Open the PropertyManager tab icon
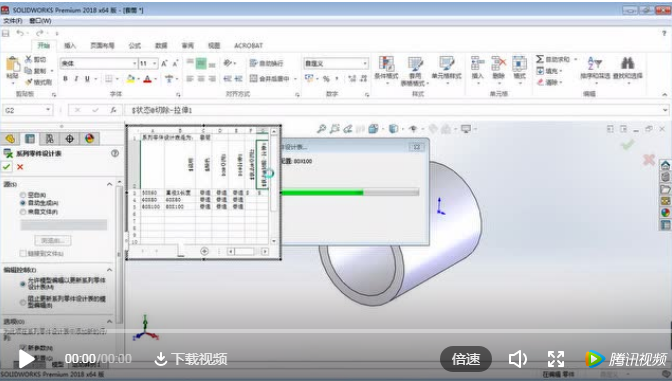Image resolution: width=672 pixels, height=381 pixels. click(x=30, y=138)
